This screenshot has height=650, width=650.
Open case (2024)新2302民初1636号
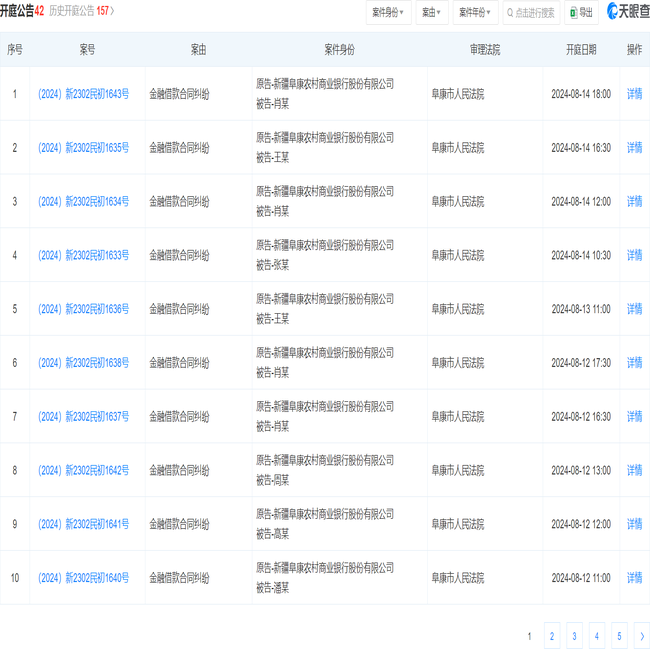click(x=83, y=309)
